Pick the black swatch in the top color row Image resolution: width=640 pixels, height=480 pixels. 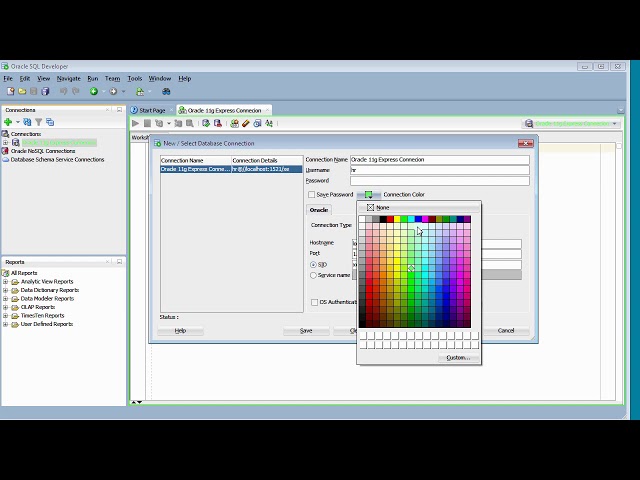[x=383, y=220]
